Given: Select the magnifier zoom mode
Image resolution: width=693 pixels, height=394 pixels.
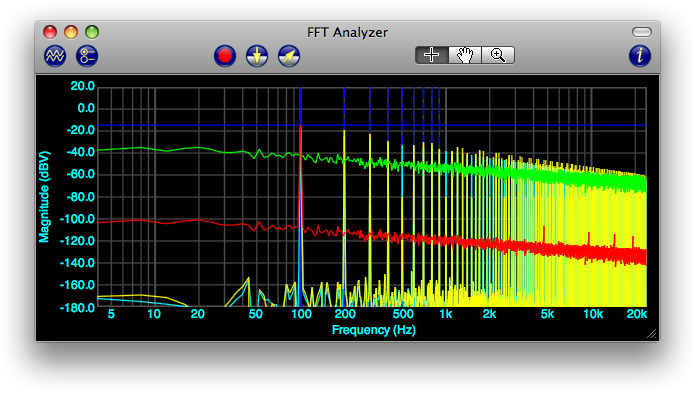Looking at the screenshot, I should [x=498, y=55].
